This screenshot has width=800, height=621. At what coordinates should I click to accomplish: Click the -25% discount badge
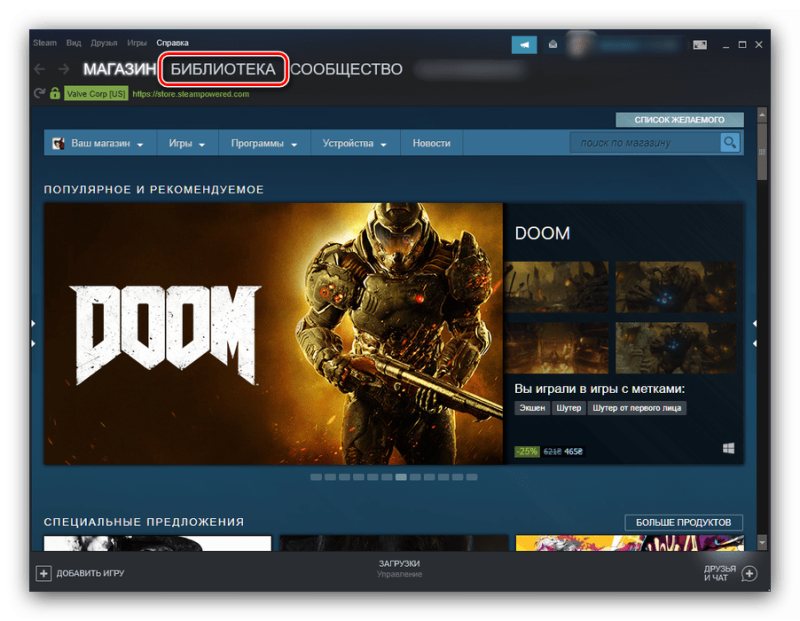point(527,452)
